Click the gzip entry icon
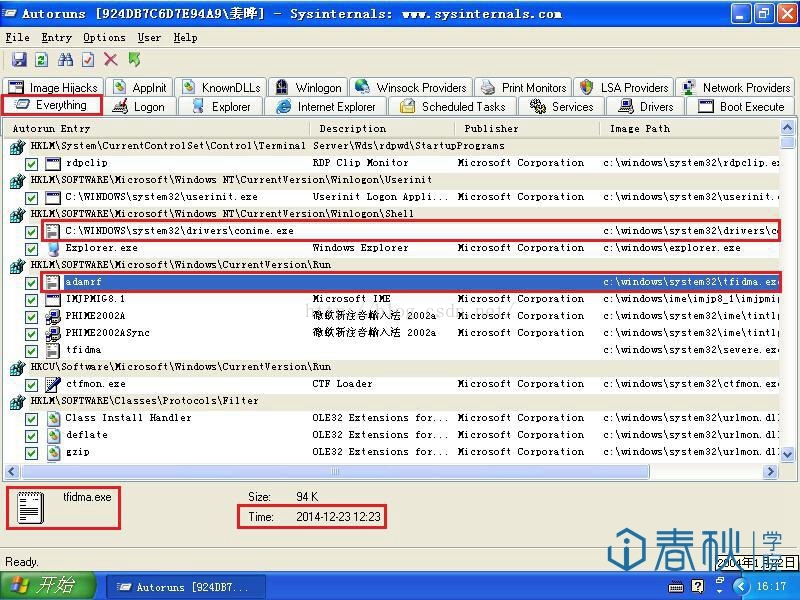This screenshot has height=600, width=800. 53,453
